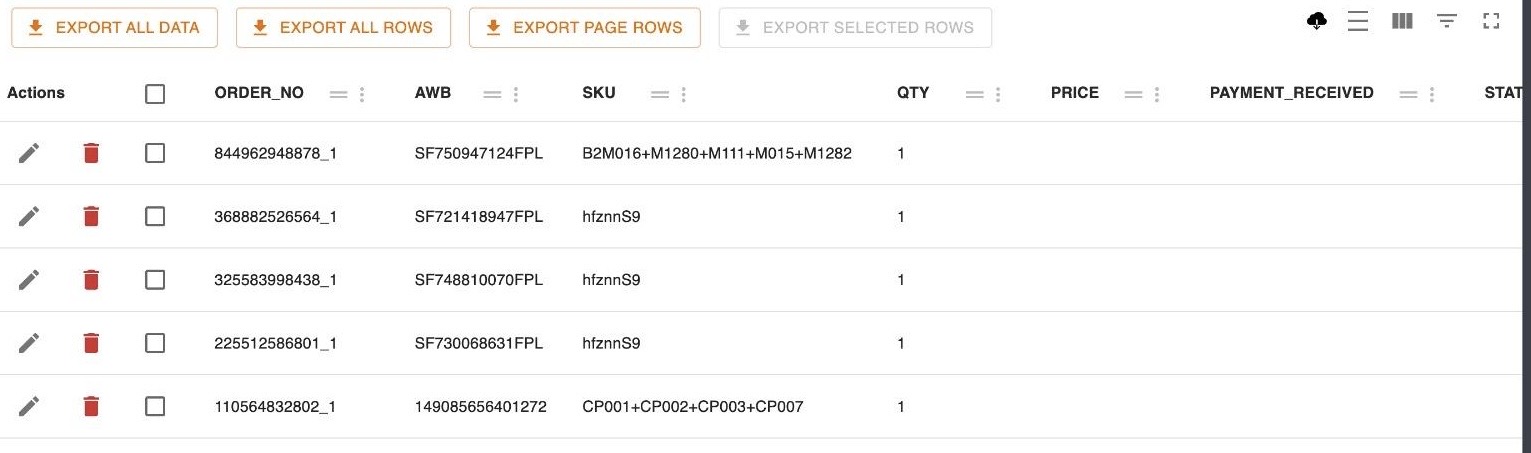Open PAYMENT_REQUIRED column actions menu

click(1432, 94)
